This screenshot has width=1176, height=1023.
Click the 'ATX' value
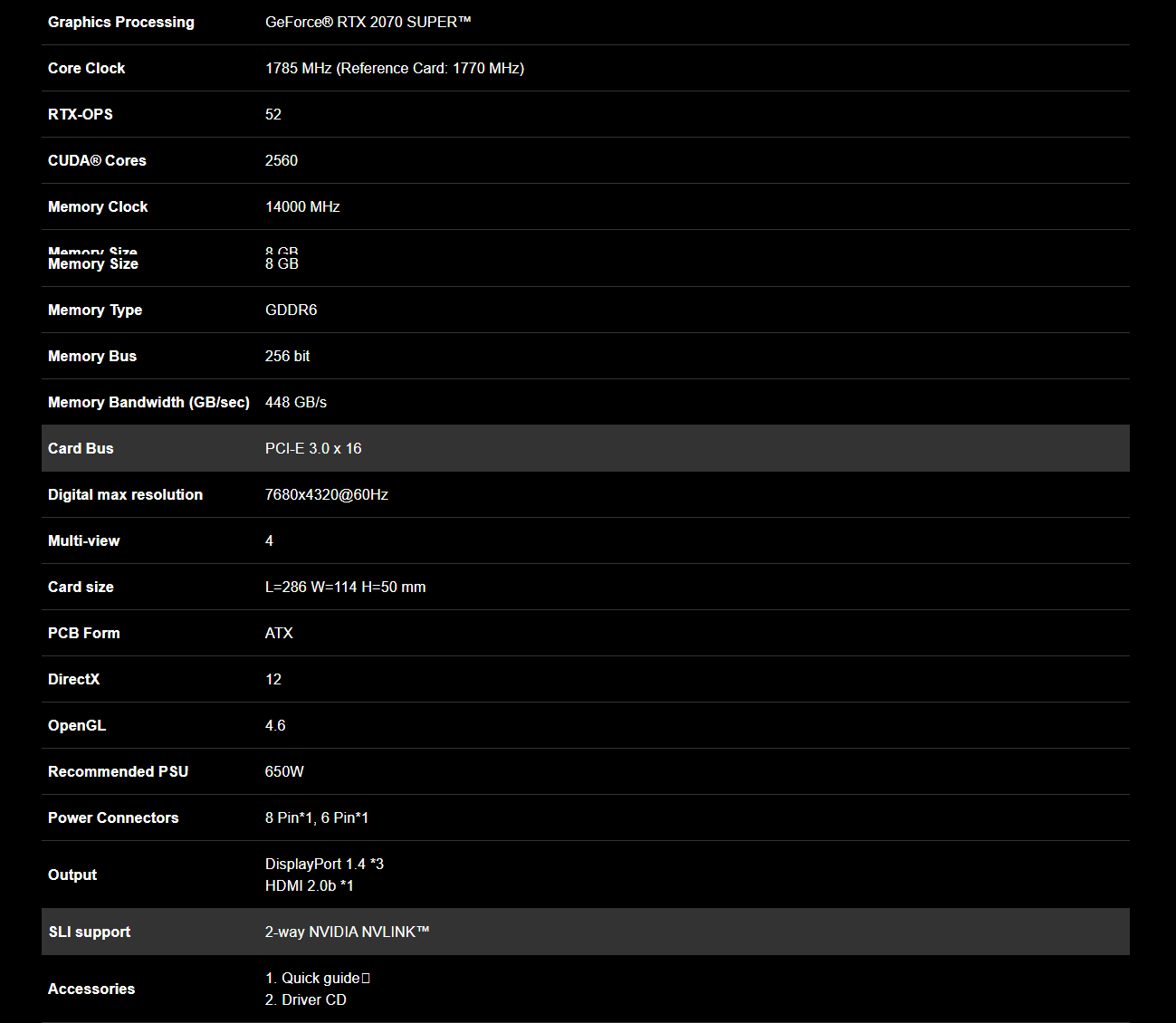279,633
